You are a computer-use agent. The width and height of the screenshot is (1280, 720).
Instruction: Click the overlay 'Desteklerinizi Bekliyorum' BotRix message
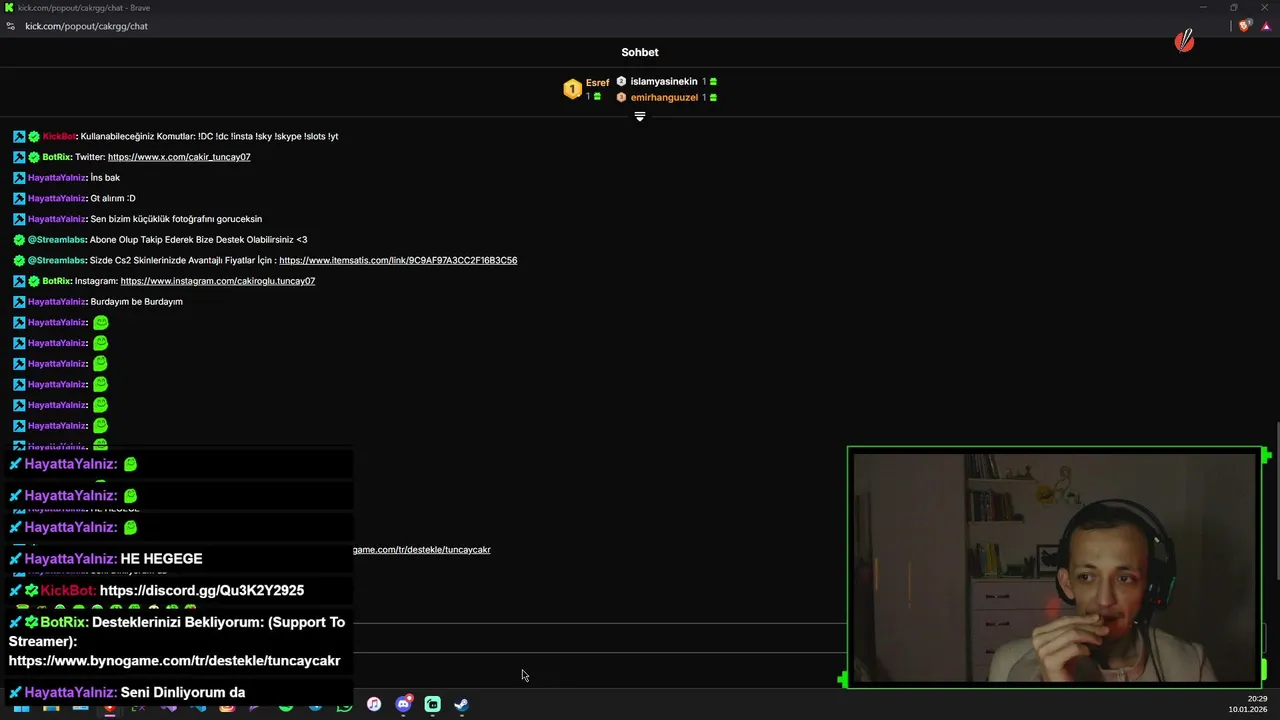(x=177, y=641)
